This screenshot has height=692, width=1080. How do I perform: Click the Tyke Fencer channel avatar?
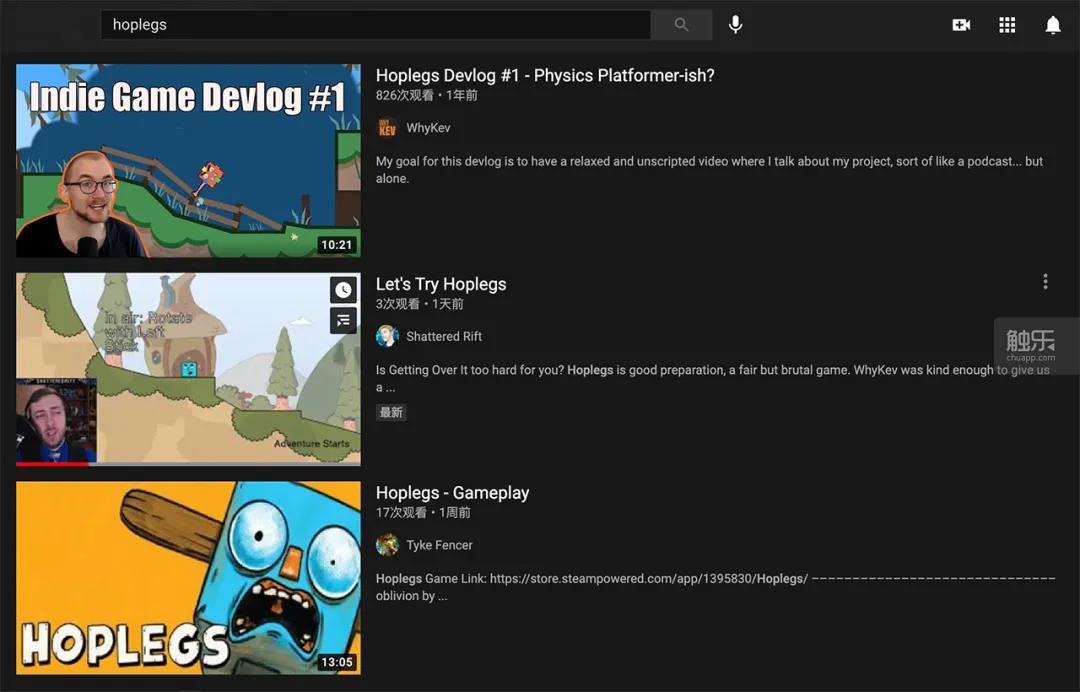387,545
